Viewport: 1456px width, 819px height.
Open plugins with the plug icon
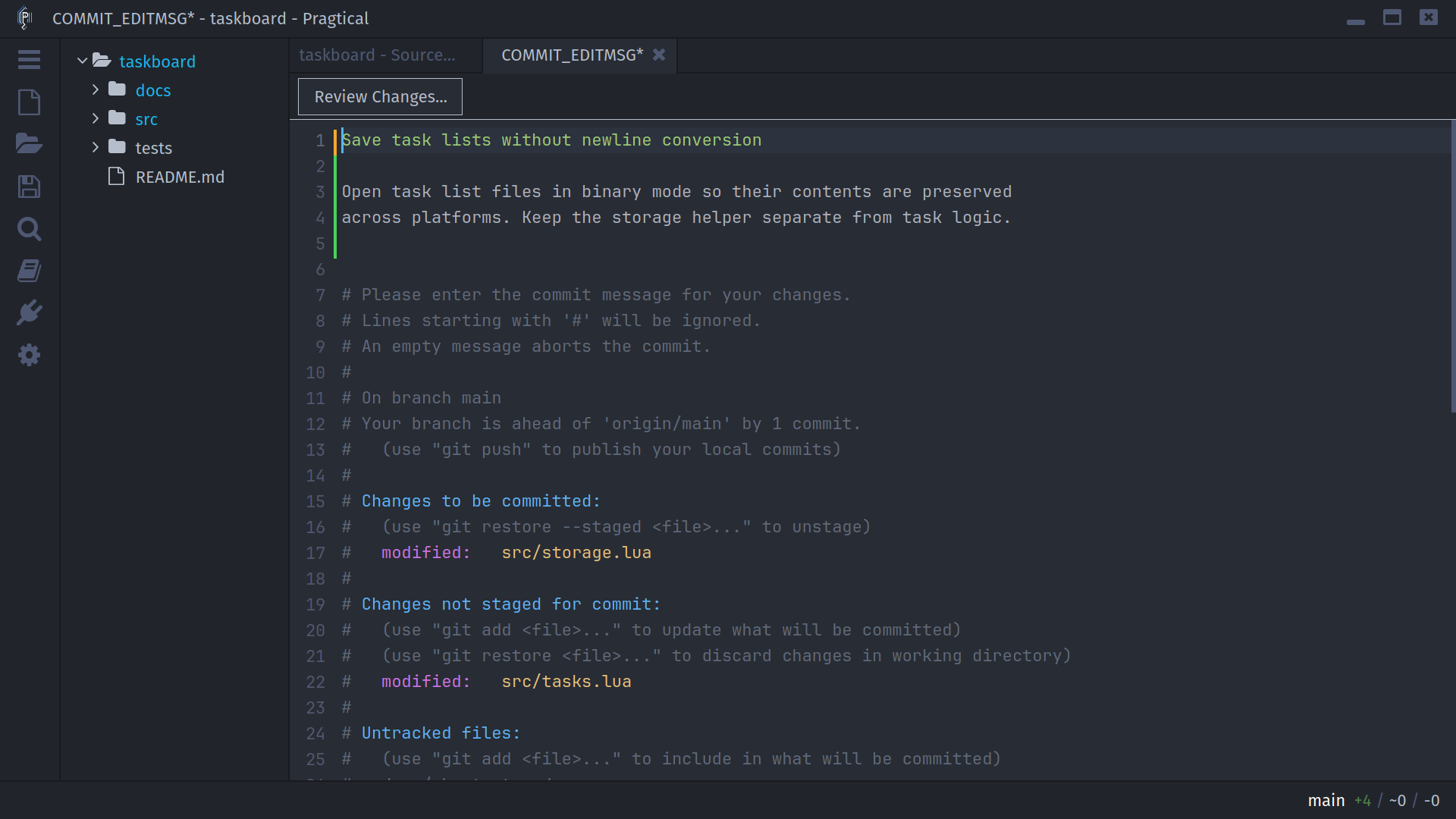coord(29,312)
